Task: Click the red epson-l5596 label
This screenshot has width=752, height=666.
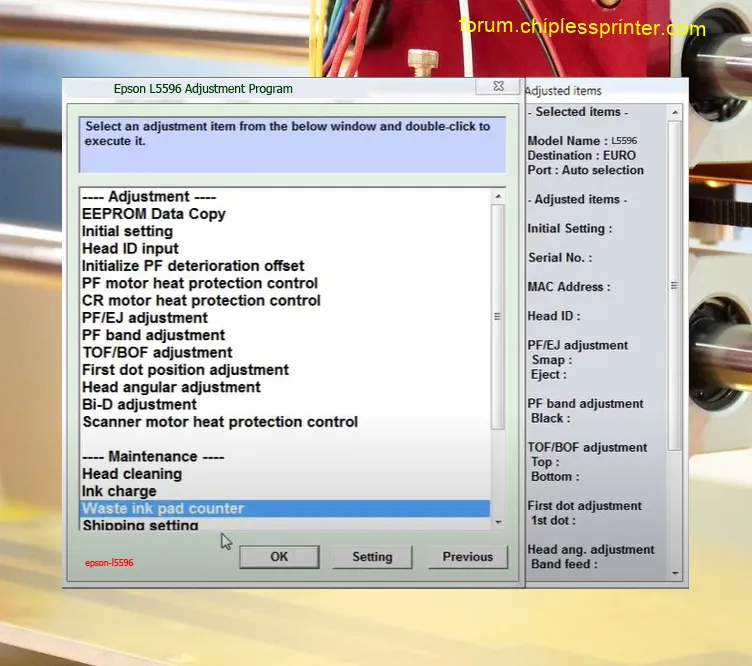Action: coord(109,562)
